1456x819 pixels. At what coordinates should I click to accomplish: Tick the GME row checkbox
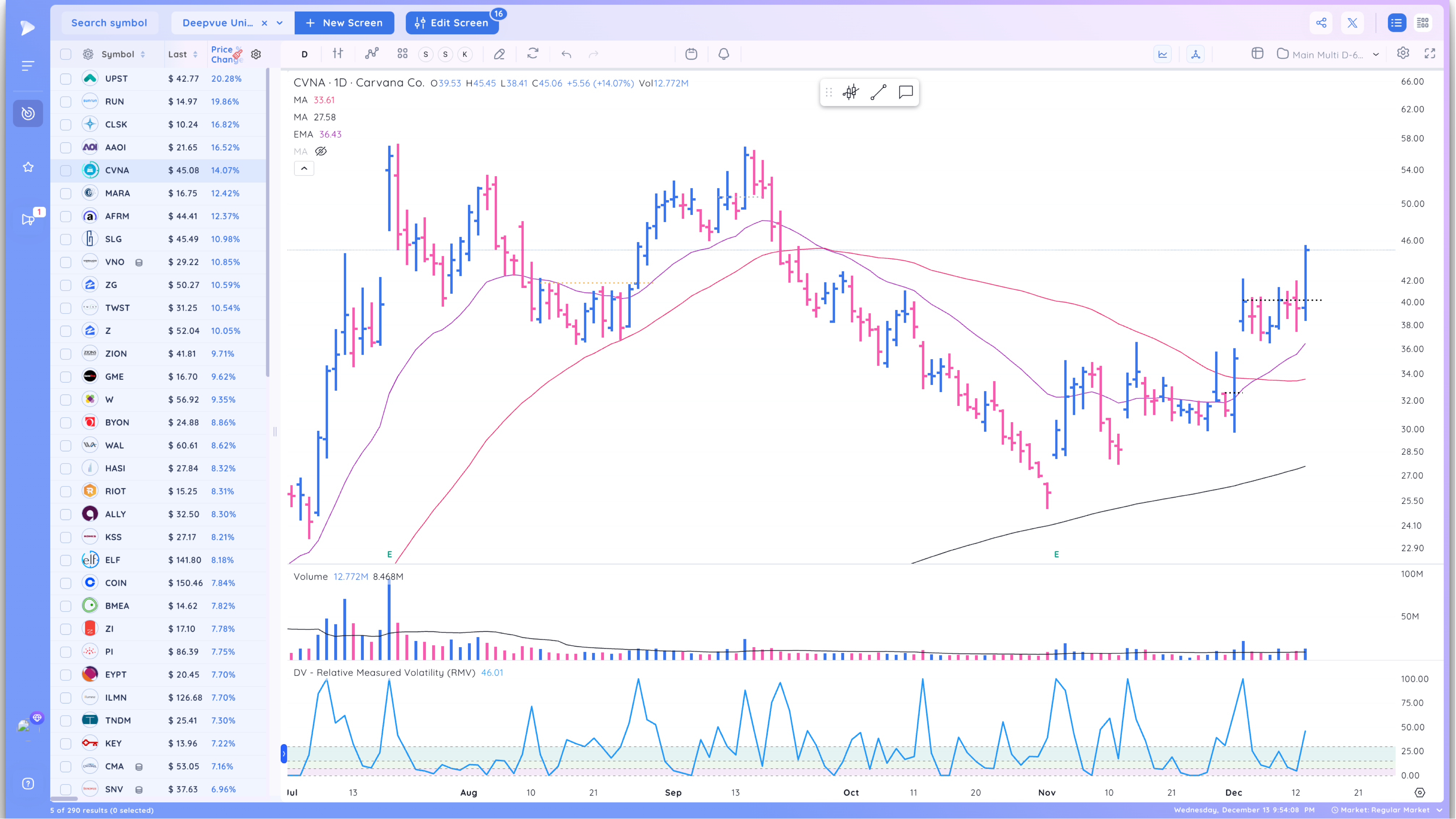tap(65, 377)
